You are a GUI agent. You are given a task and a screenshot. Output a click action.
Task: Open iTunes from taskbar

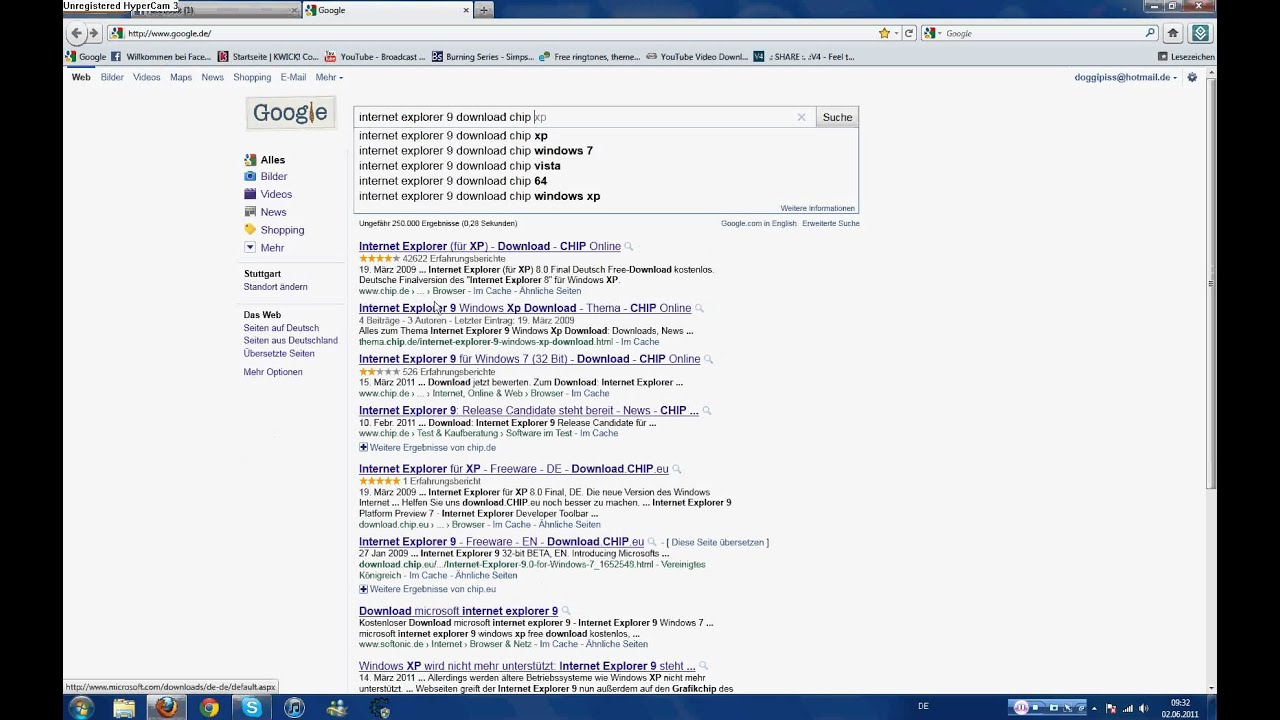click(294, 707)
